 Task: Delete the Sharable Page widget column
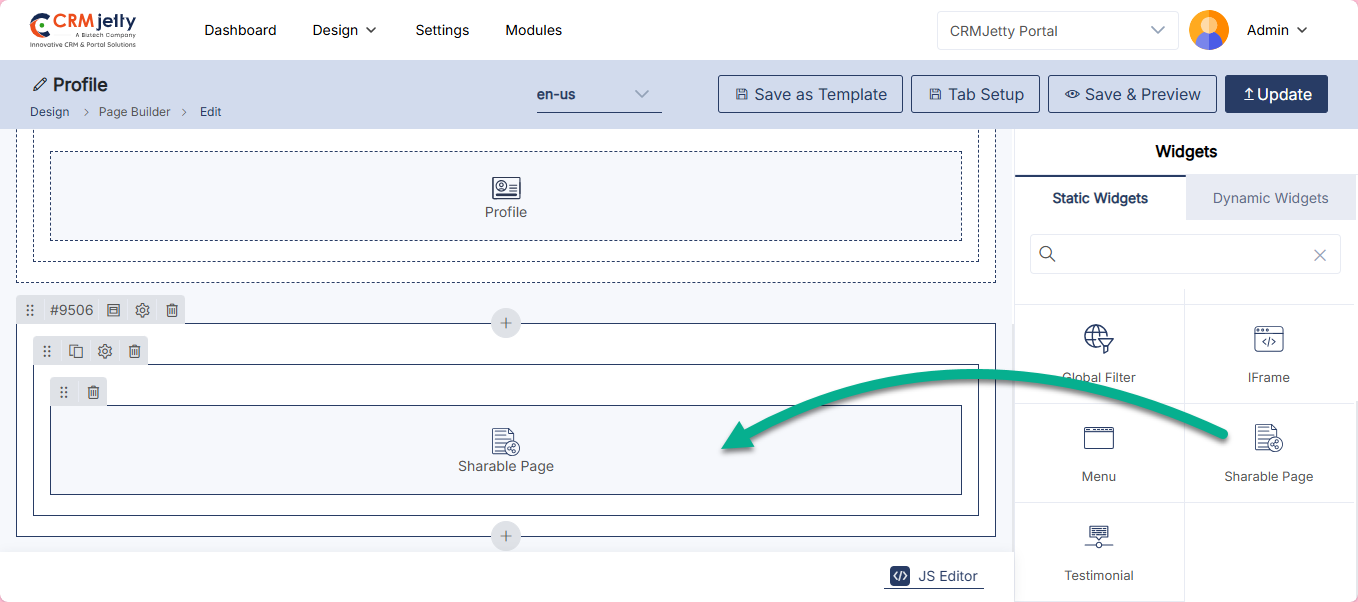tap(93, 392)
